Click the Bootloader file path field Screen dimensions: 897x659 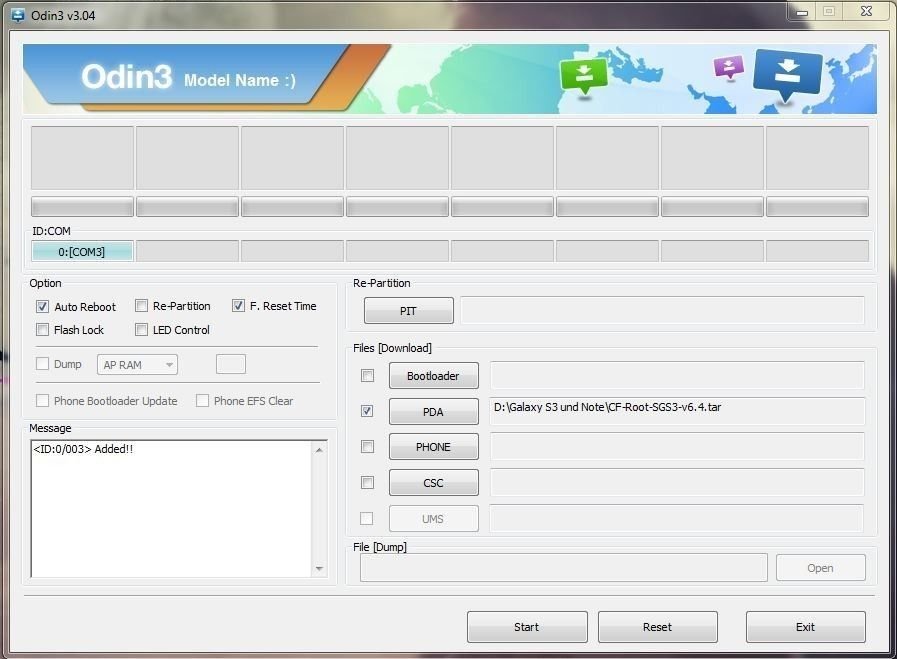677,375
